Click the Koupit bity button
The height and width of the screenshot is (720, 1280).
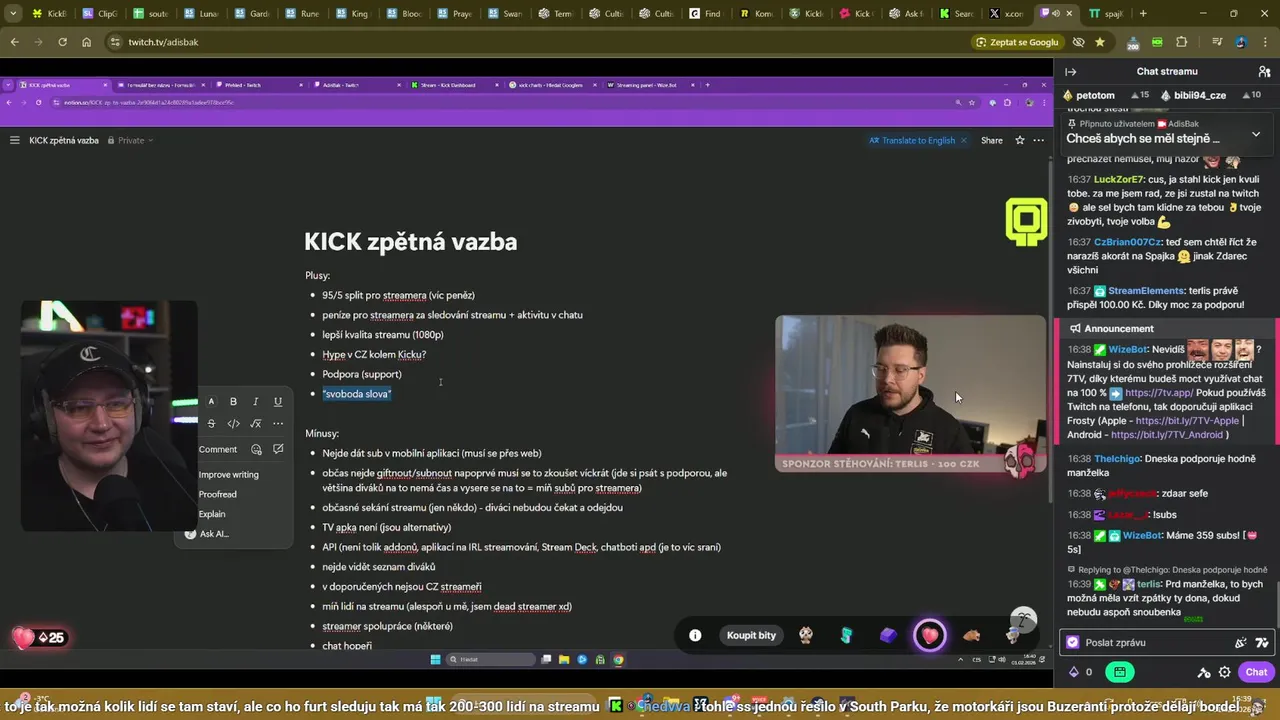pos(751,635)
